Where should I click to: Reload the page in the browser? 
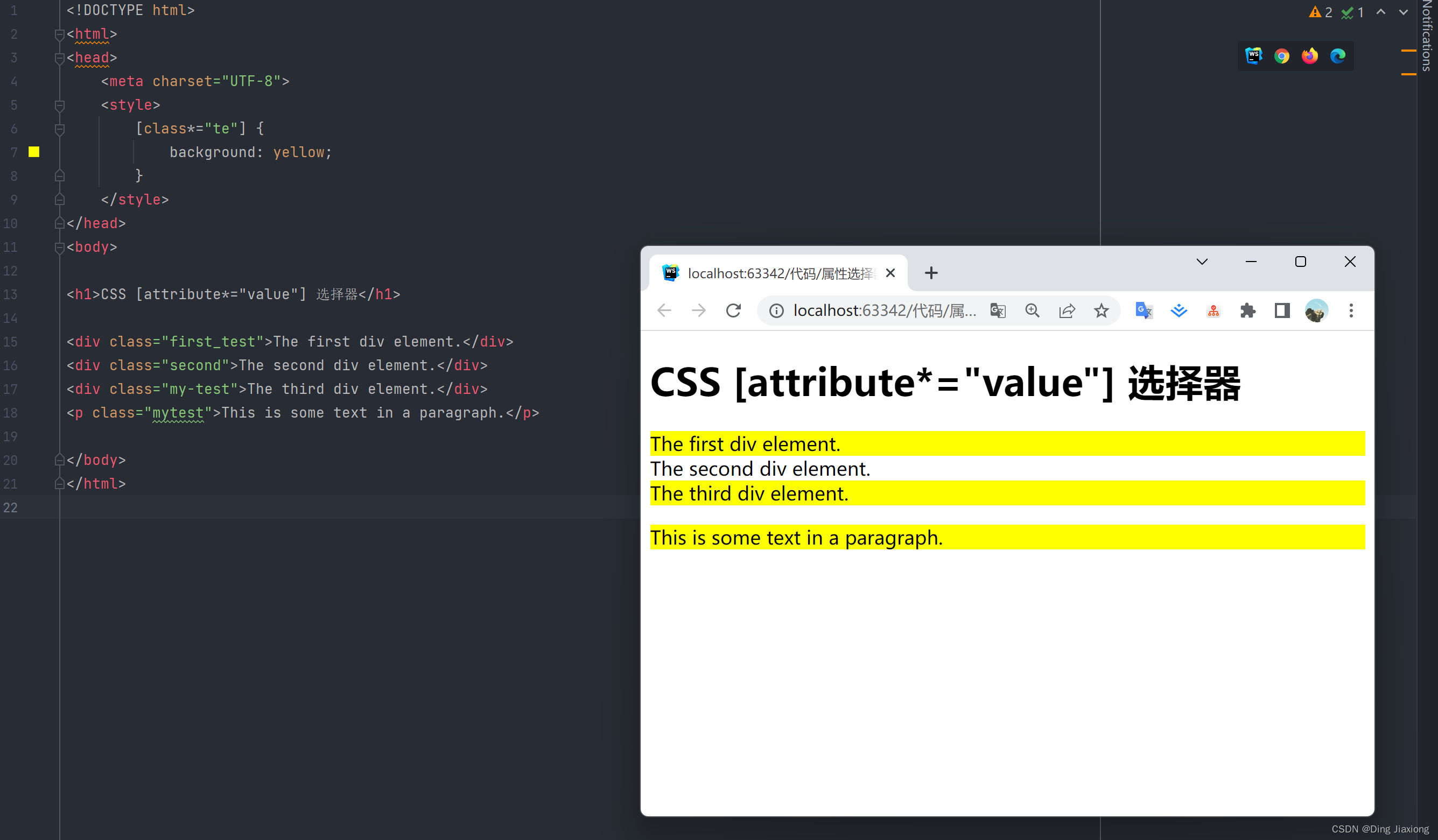pos(733,311)
